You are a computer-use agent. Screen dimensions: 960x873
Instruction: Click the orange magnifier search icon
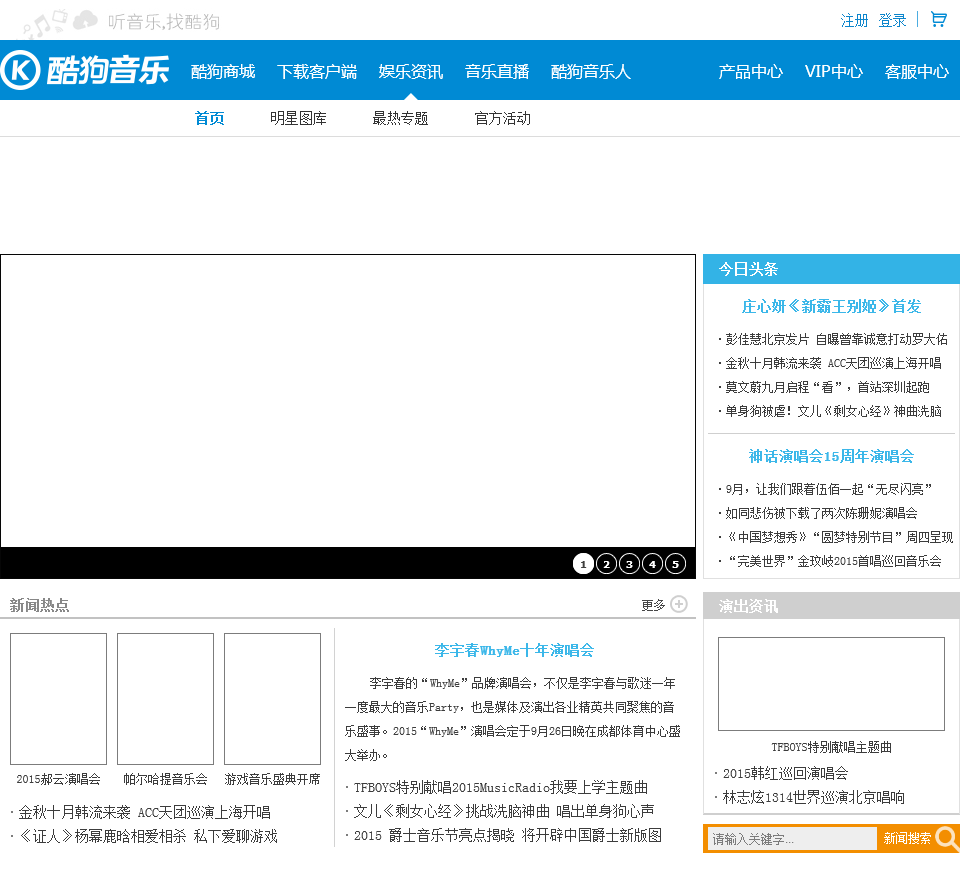point(946,838)
